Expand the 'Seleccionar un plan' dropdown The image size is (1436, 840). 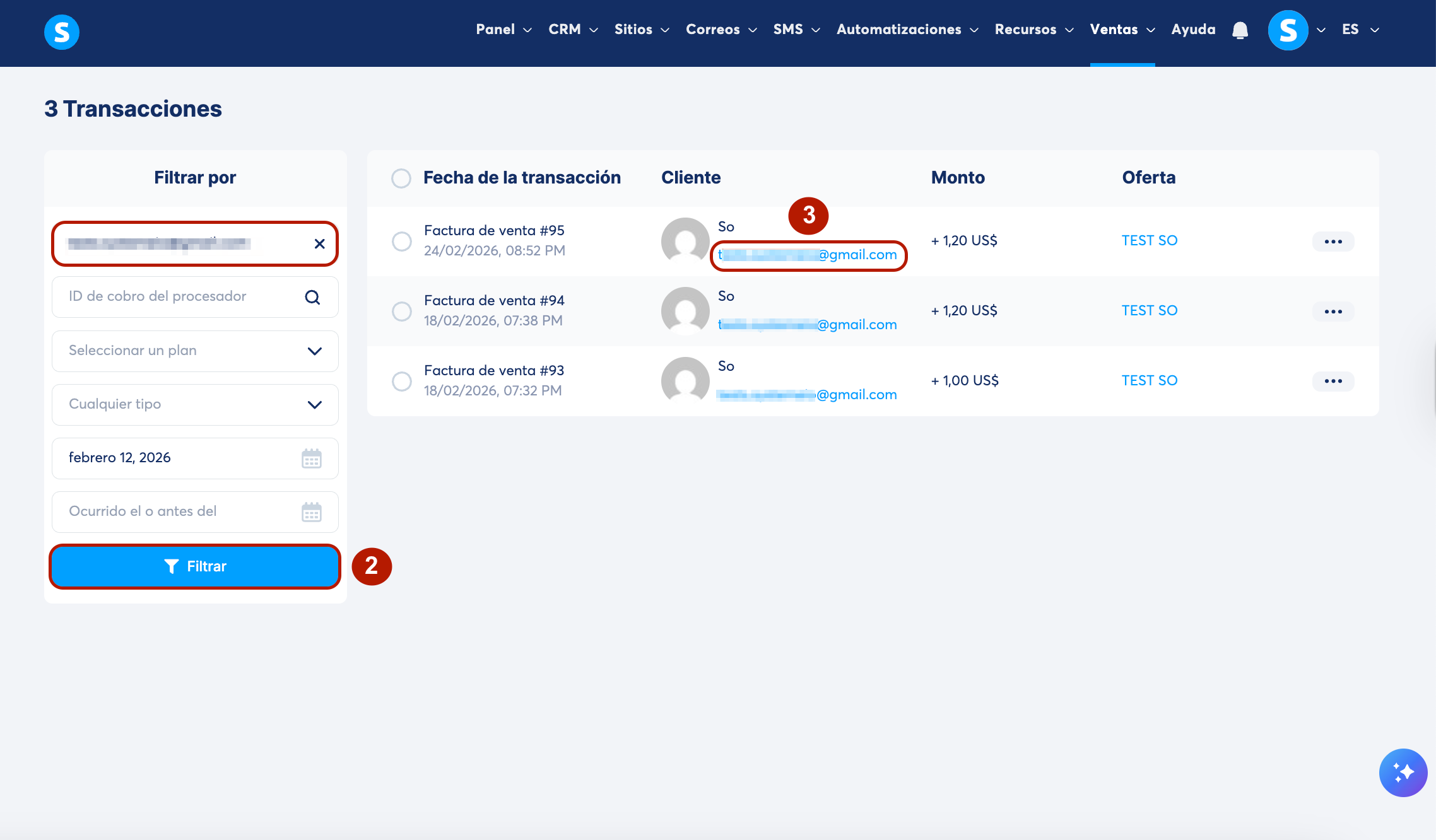pyautogui.click(x=195, y=351)
